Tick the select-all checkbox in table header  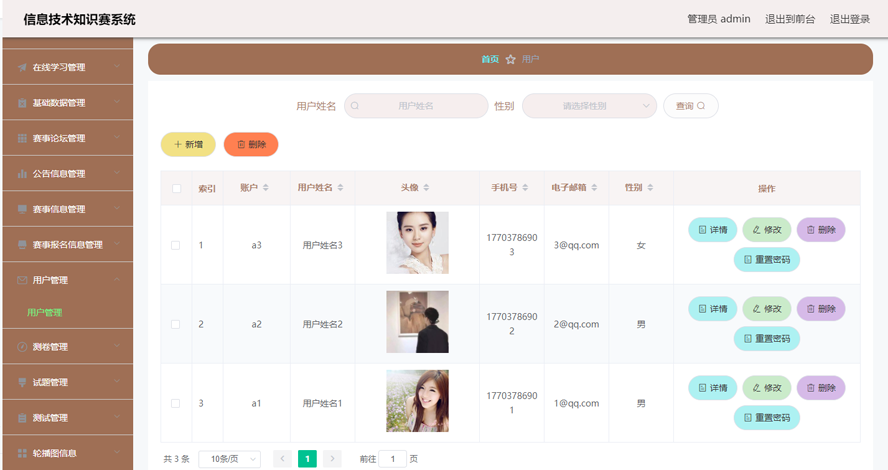tap(177, 189)
